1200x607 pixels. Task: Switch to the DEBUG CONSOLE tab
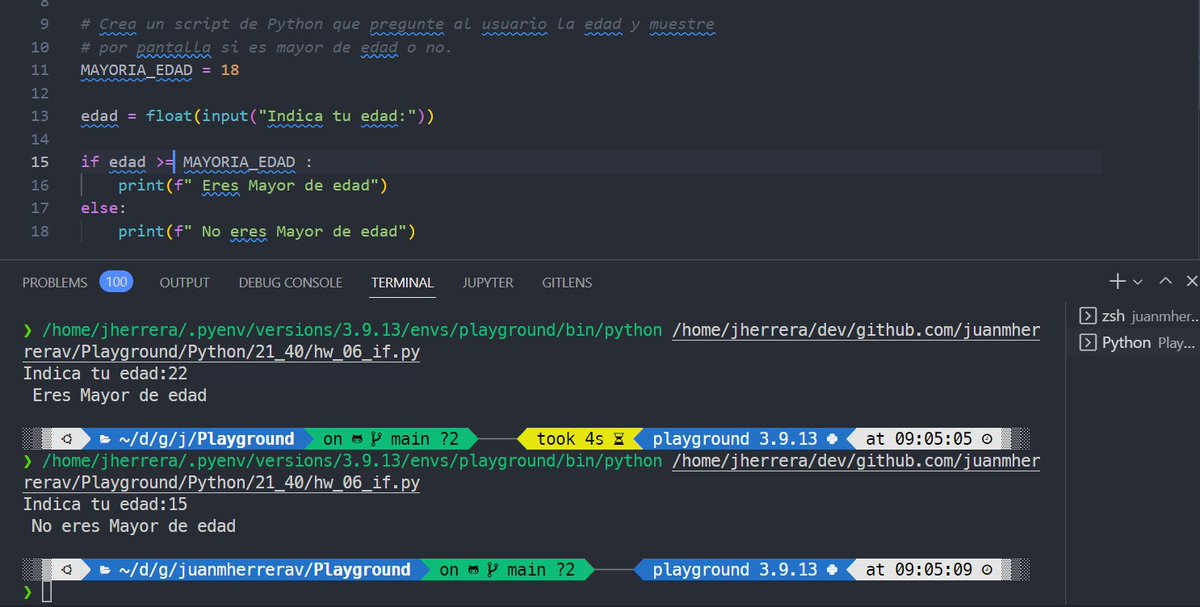[x=290, y=283]
